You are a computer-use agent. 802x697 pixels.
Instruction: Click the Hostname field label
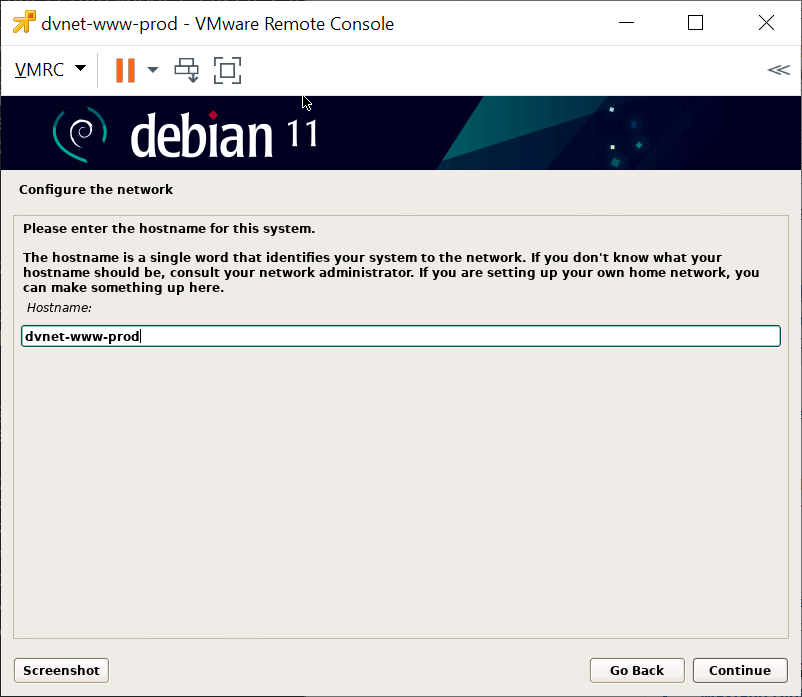[x=59, y=308]
